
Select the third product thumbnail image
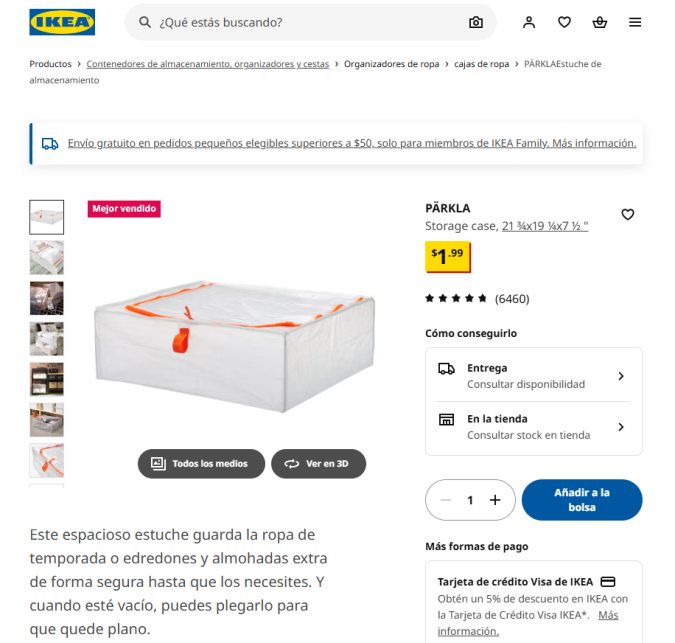[x=46, y=298]
